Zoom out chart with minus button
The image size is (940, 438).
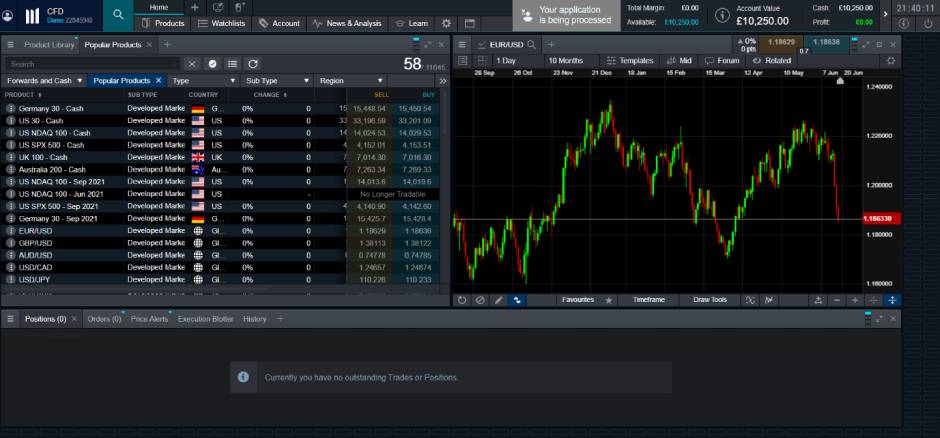pyautogui.click(x=837, y=300)
